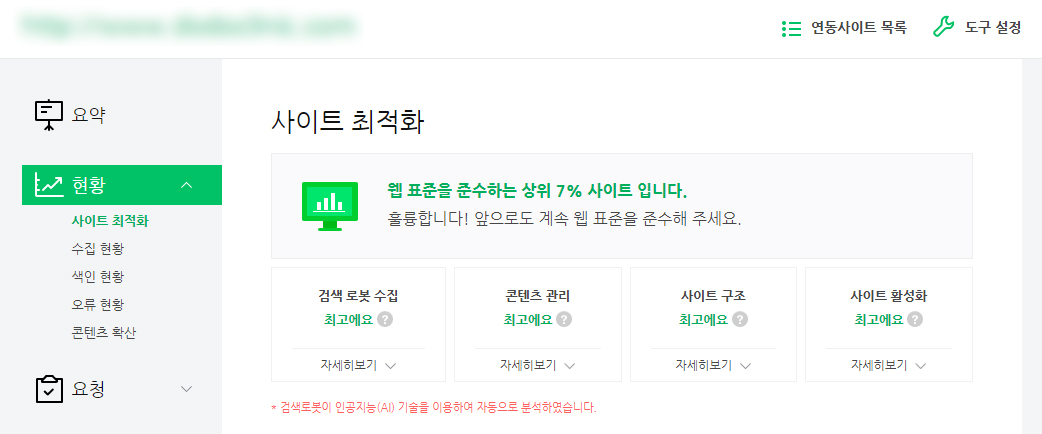Expand the 요청 menu section
Viewport: 1042px width, 434px height.
tap(186, 389)
